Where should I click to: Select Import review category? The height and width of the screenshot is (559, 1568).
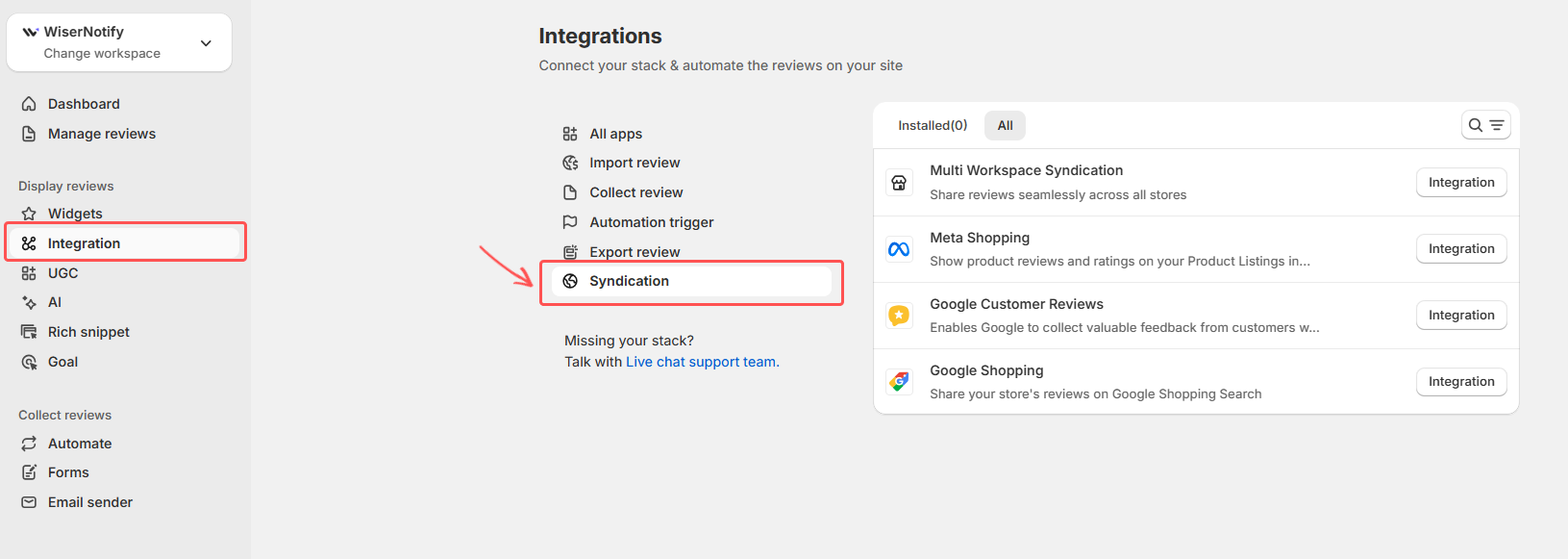[634, 163]
